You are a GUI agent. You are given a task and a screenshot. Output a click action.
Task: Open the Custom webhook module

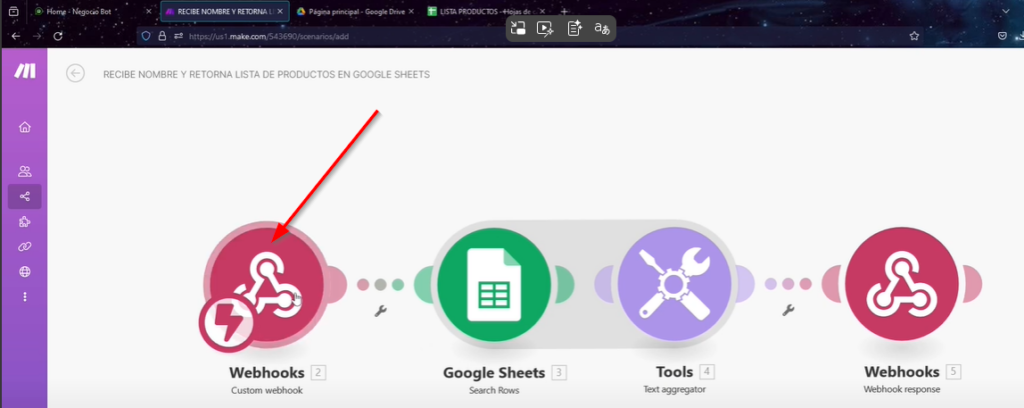click(x=266, y=285)
